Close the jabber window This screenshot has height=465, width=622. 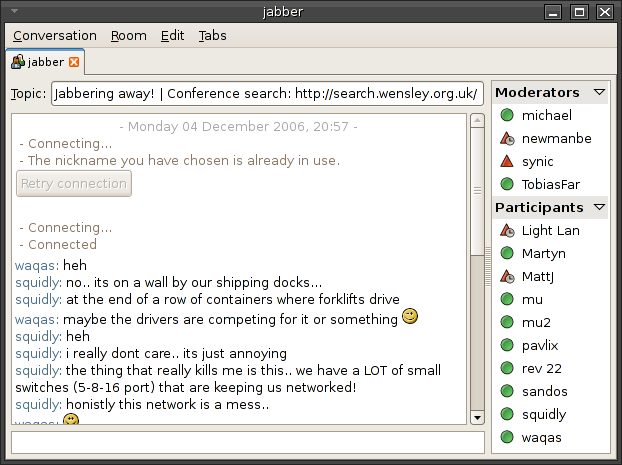[605, 12]
